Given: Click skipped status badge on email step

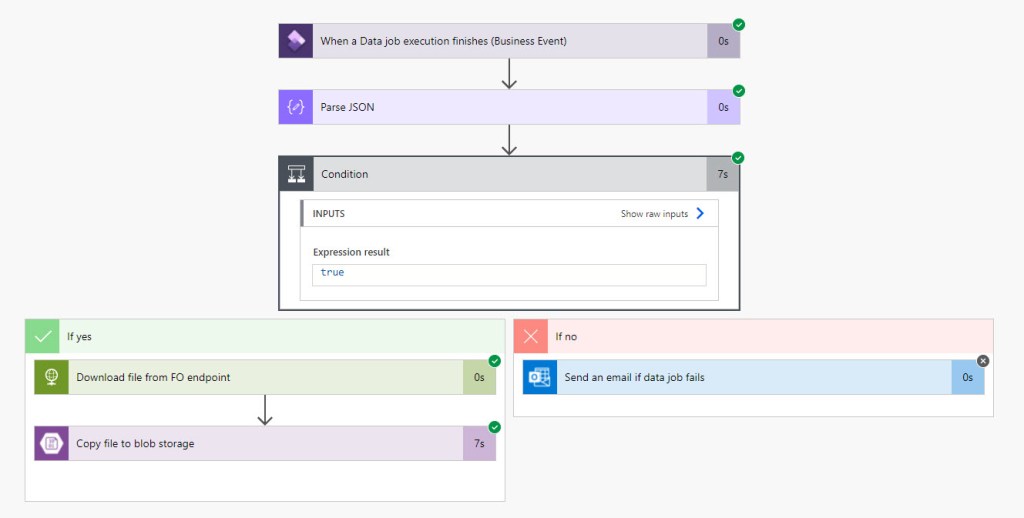Looking at the screenshot, I should [982, 361].
